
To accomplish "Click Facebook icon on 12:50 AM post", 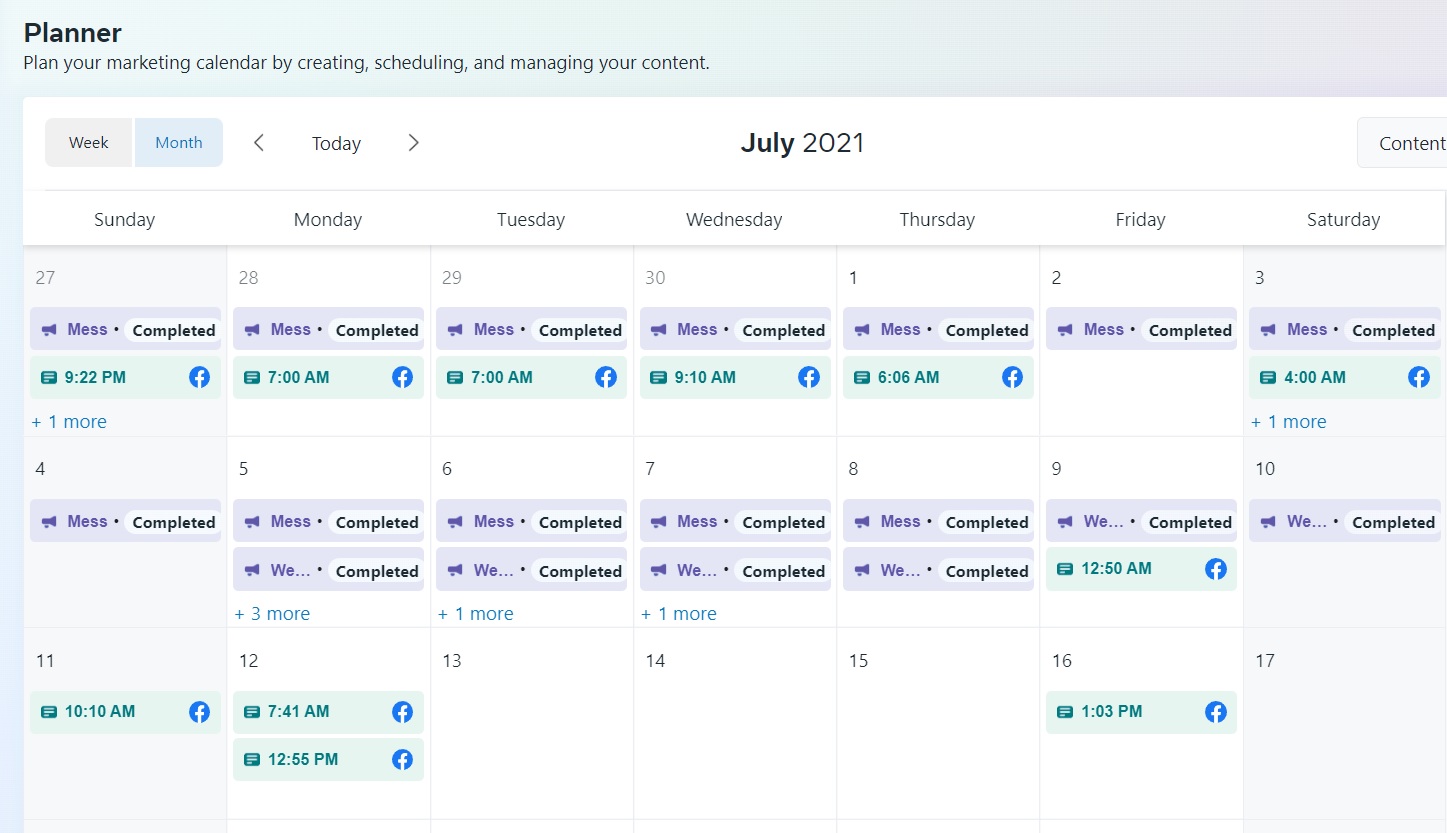I will tap(1215, 569).
